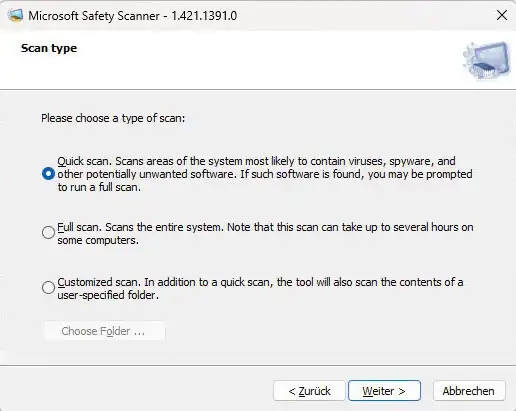Click the "some computers." text line
Image resolution: width=516 pixels, height=411 pixels.
click(x=98, y=240)
